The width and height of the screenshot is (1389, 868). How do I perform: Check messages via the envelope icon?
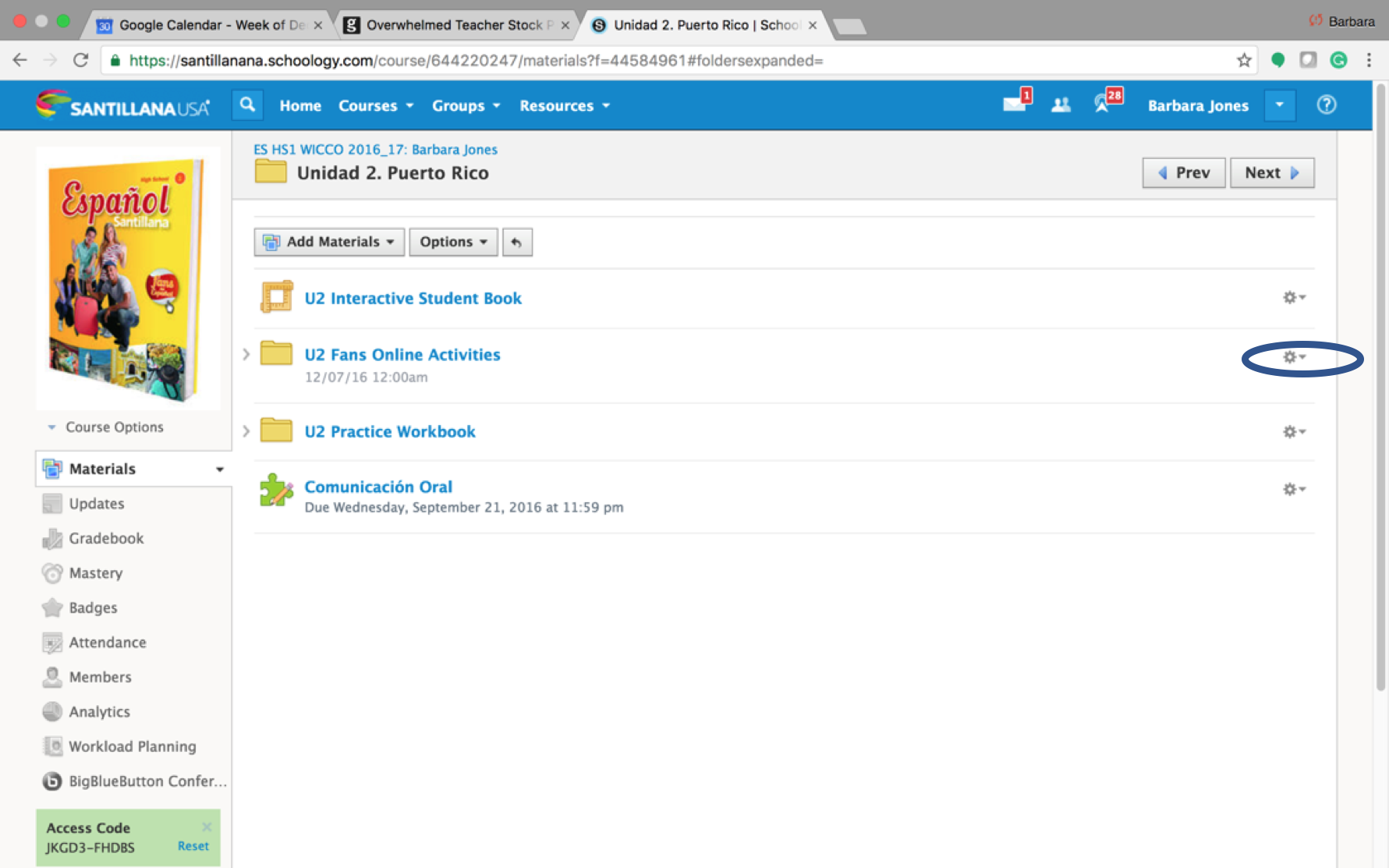tap(1015, 104)
